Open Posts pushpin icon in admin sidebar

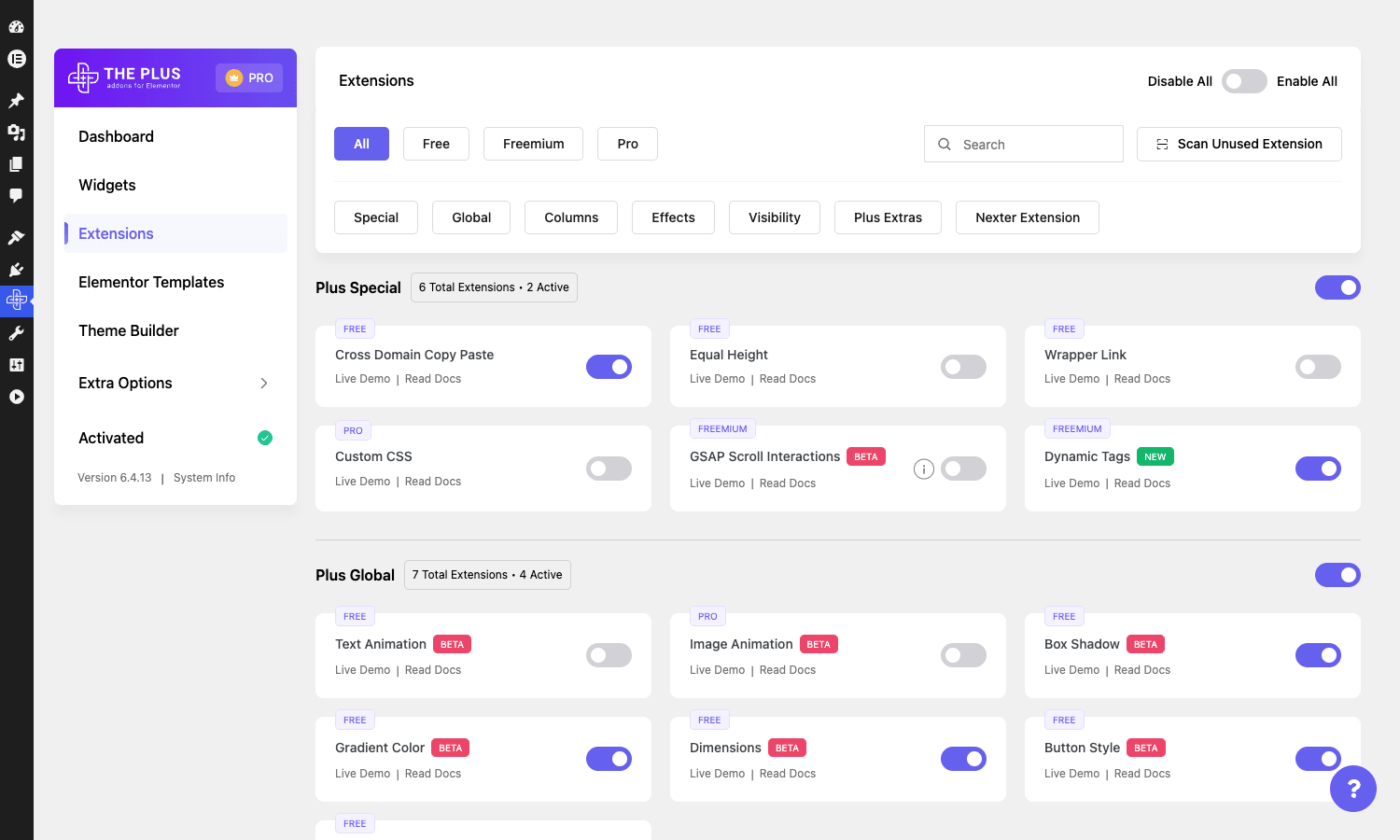pyautogui.click(x=16, y=101)
